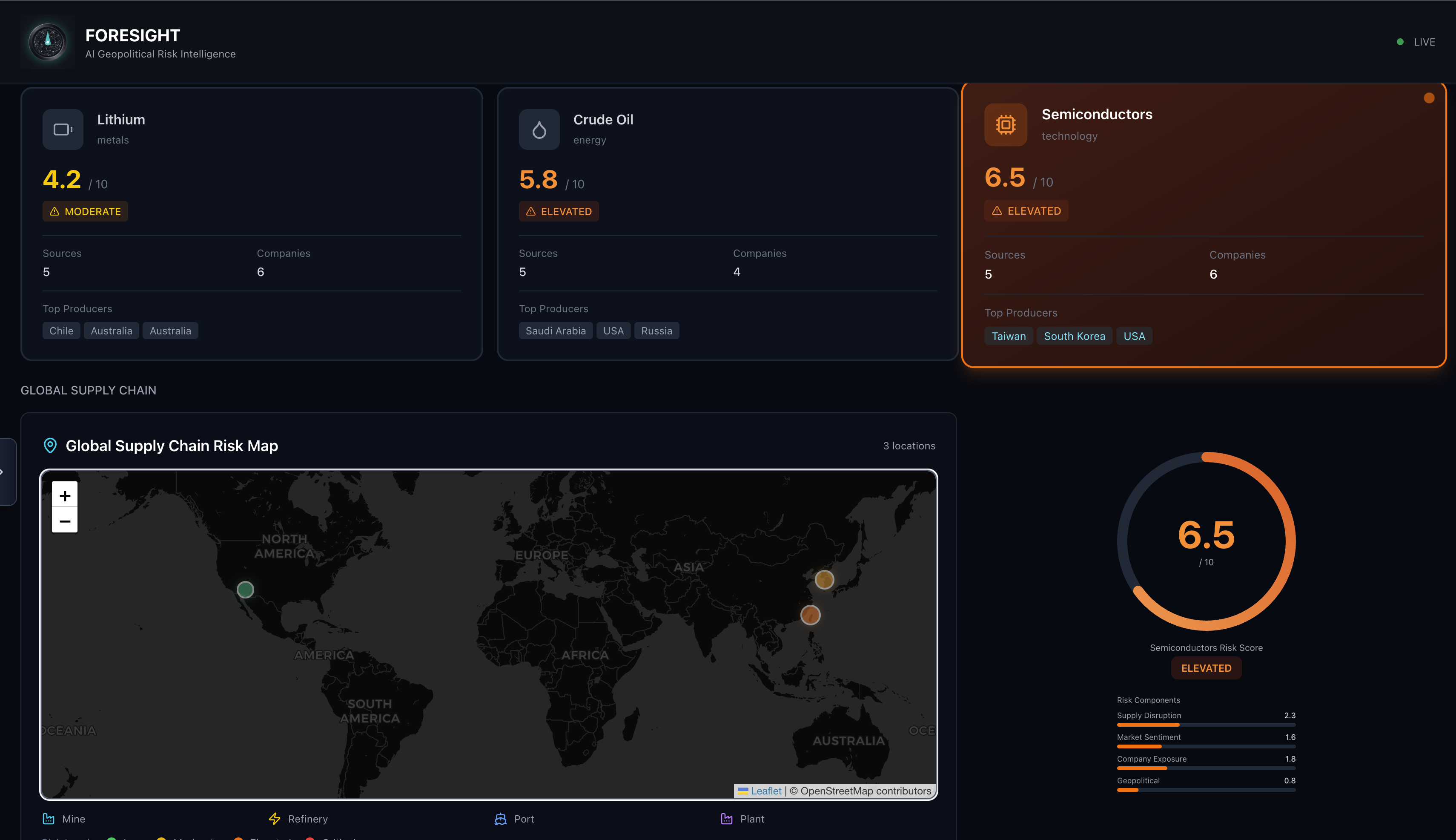Image resolution: width=1456 pixels, height=840 pixels.
Task: Click the Mine legend icon
Action: tap(49, 819)
